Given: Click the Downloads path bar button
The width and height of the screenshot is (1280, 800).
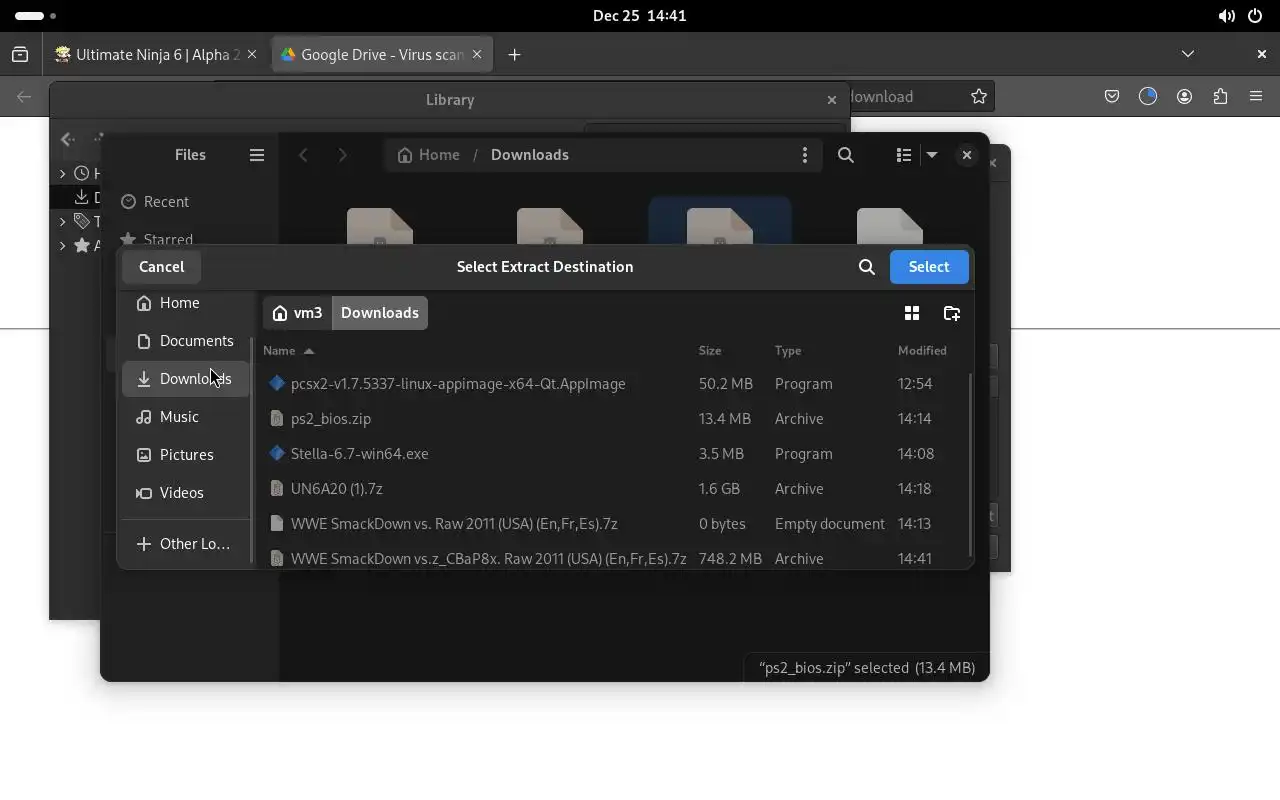Looking at the screenshot, I should (380, 313).
